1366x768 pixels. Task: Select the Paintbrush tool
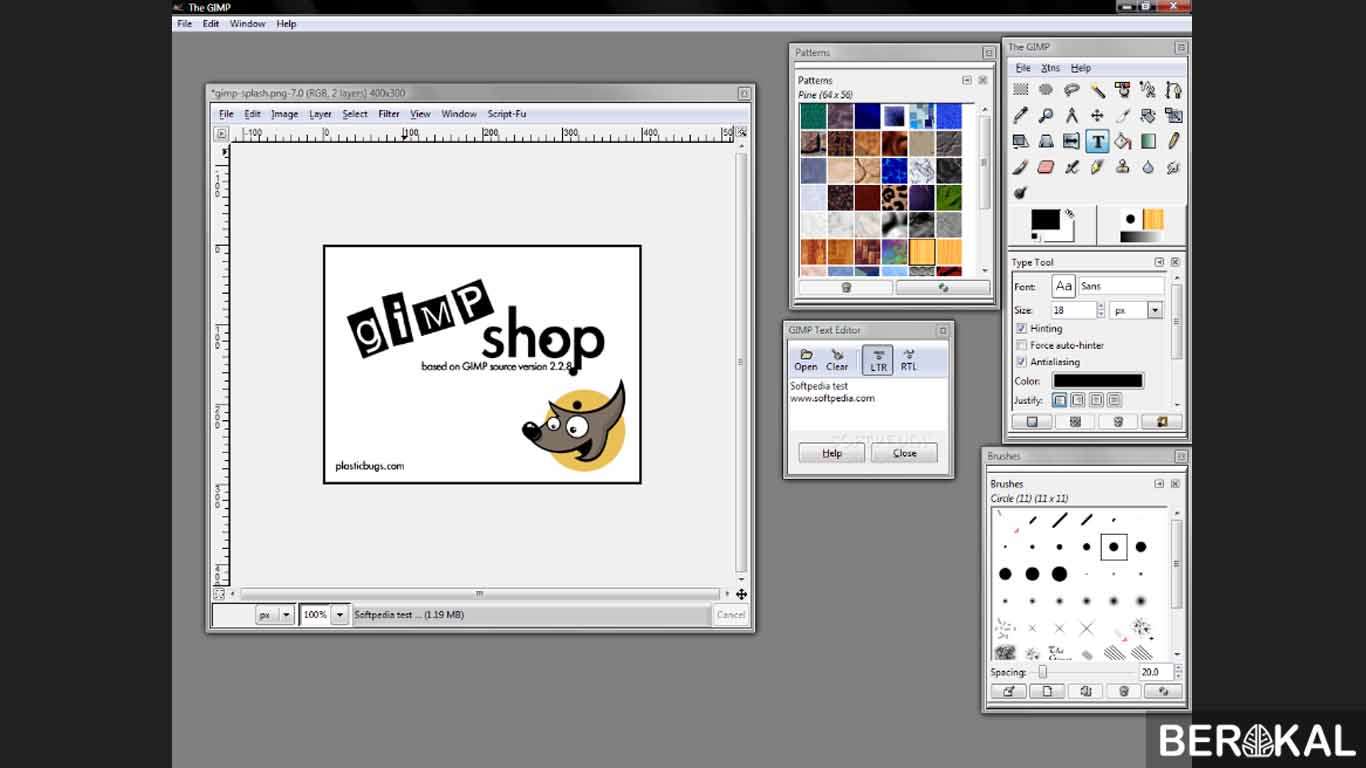[x=1020, y=167]
